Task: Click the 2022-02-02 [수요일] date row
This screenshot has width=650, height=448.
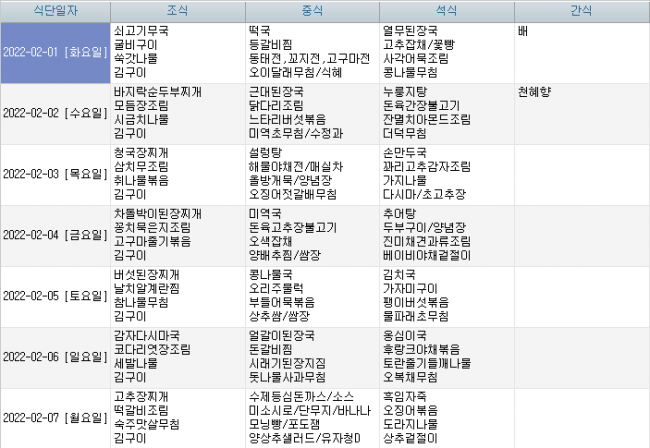Action: [x=55, y=112]
